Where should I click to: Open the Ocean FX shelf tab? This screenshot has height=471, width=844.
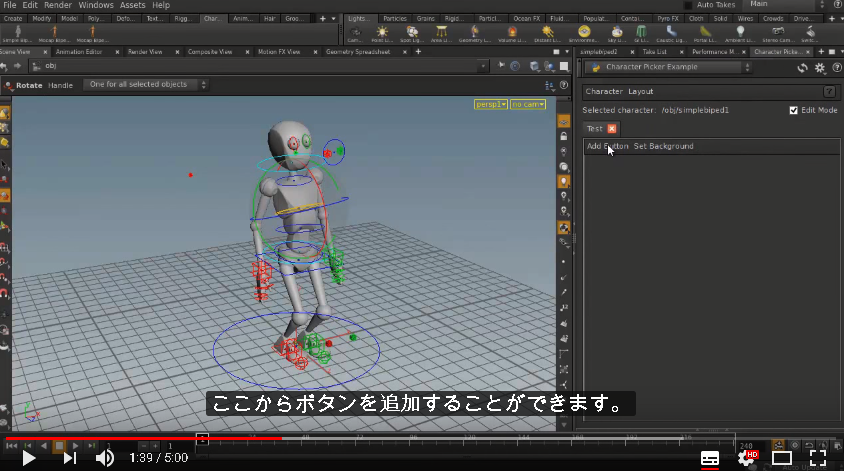click(526, 18)
